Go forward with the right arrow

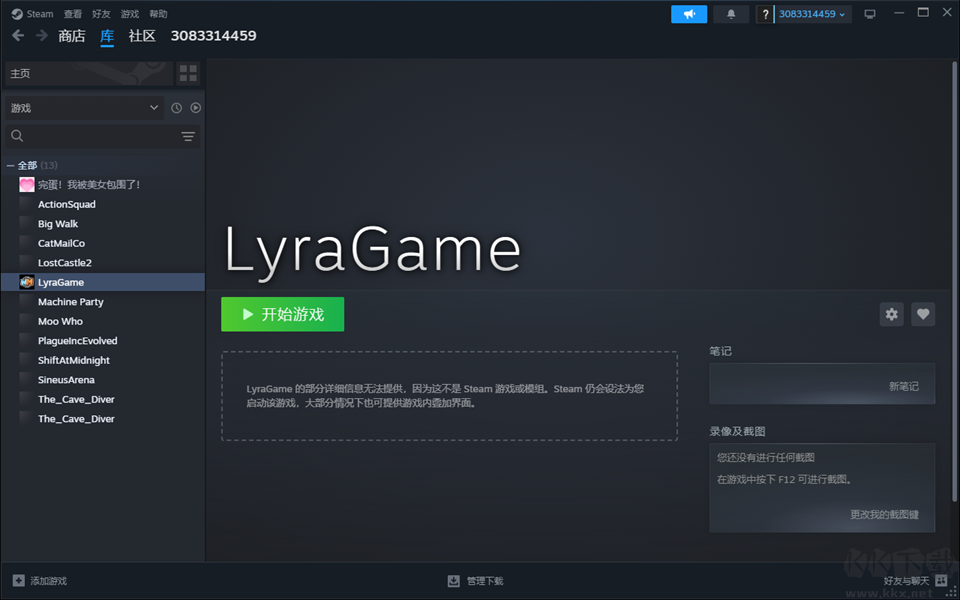click(42, 36)
